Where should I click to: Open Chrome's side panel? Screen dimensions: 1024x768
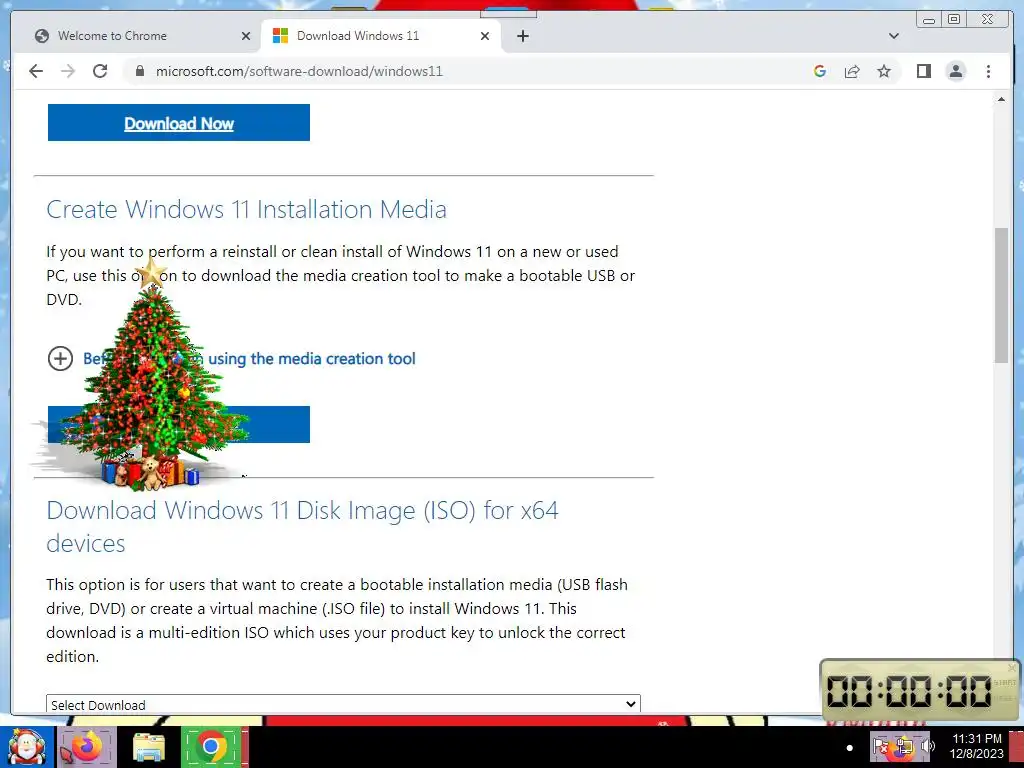click(x=923, y=71)
